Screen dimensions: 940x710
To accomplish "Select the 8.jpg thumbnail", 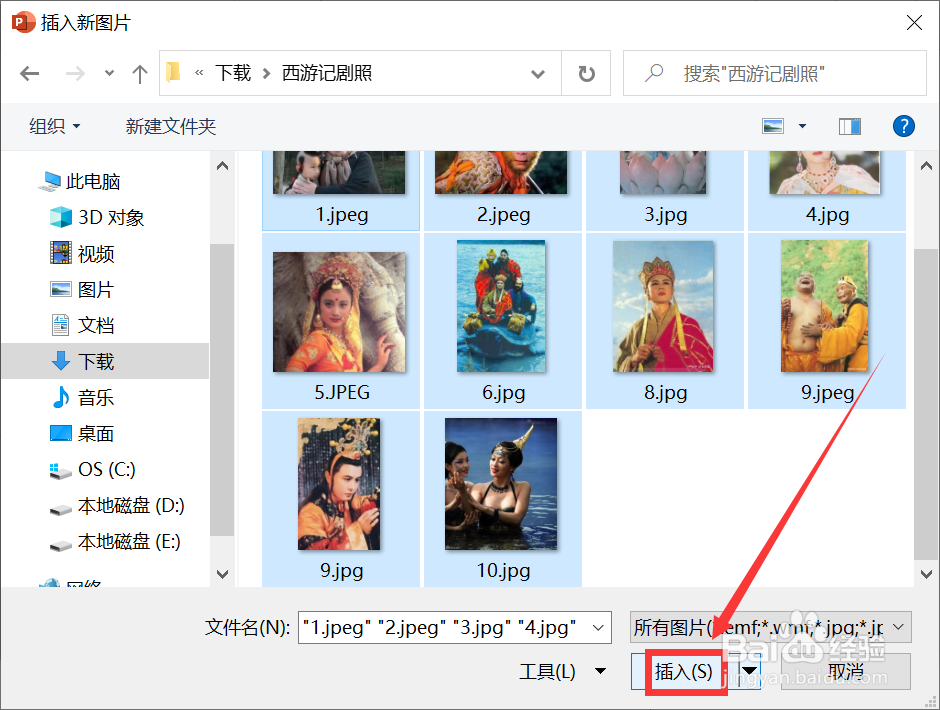I will tap(665, 321).
